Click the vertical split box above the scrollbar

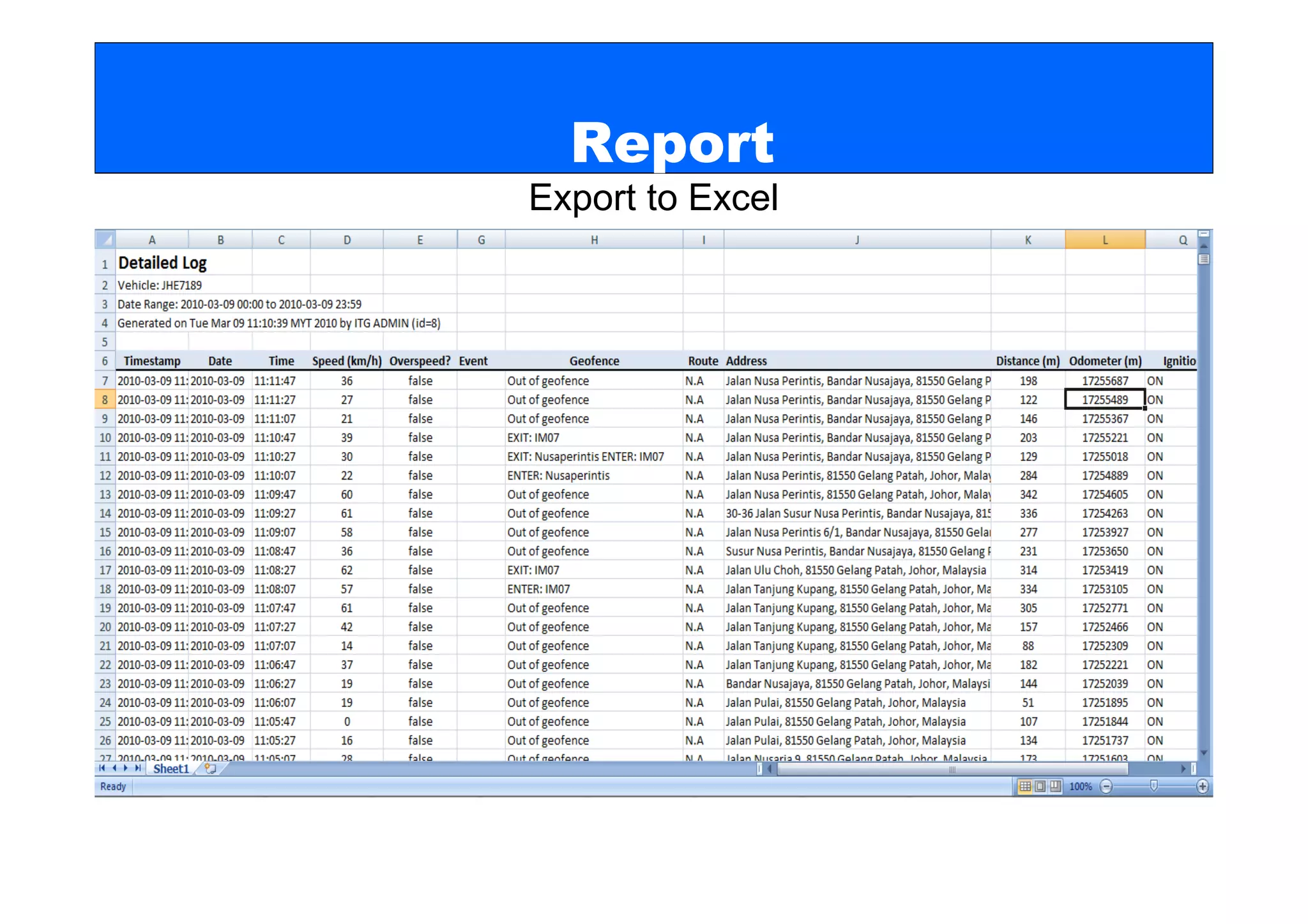(1204, 234)
